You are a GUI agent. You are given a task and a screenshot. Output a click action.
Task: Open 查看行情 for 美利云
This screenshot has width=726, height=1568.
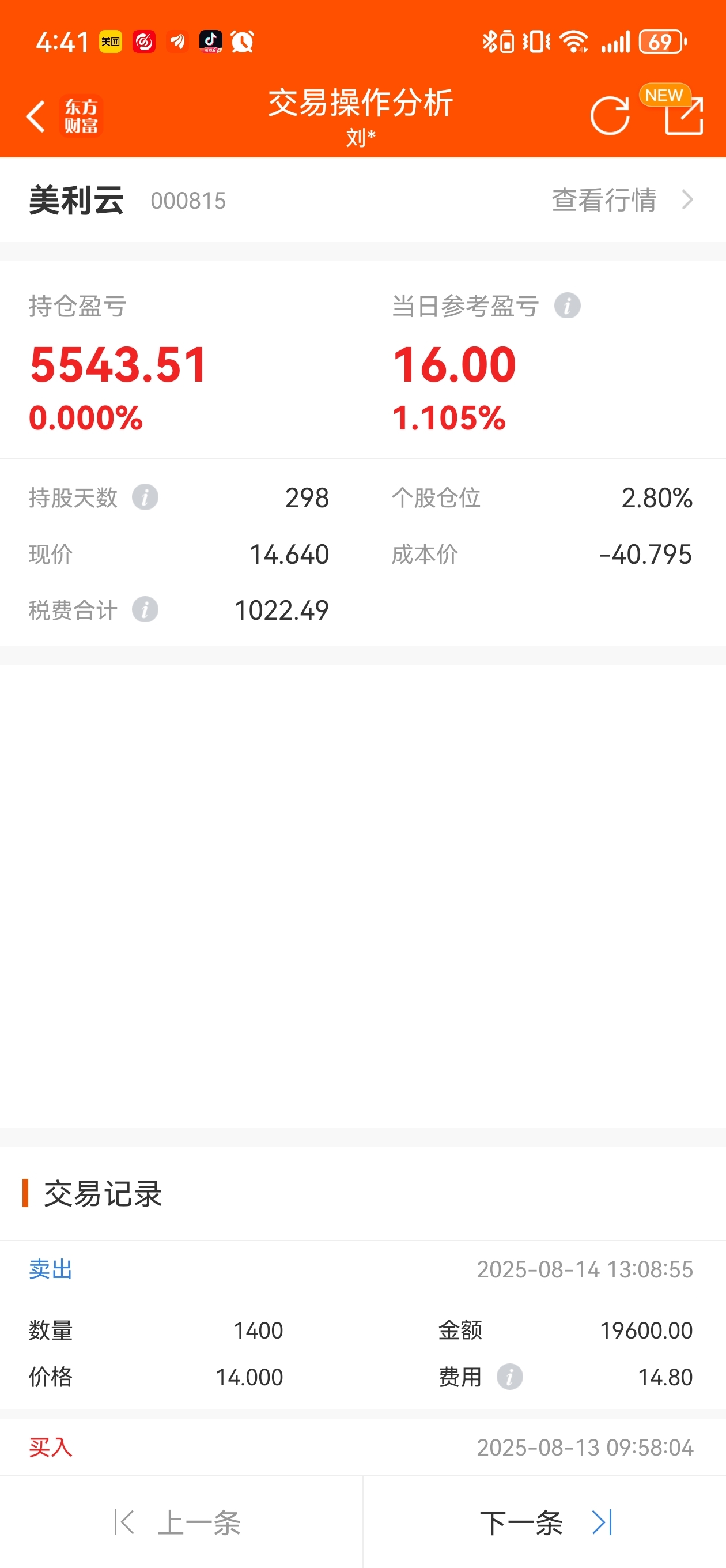(604, 199)
